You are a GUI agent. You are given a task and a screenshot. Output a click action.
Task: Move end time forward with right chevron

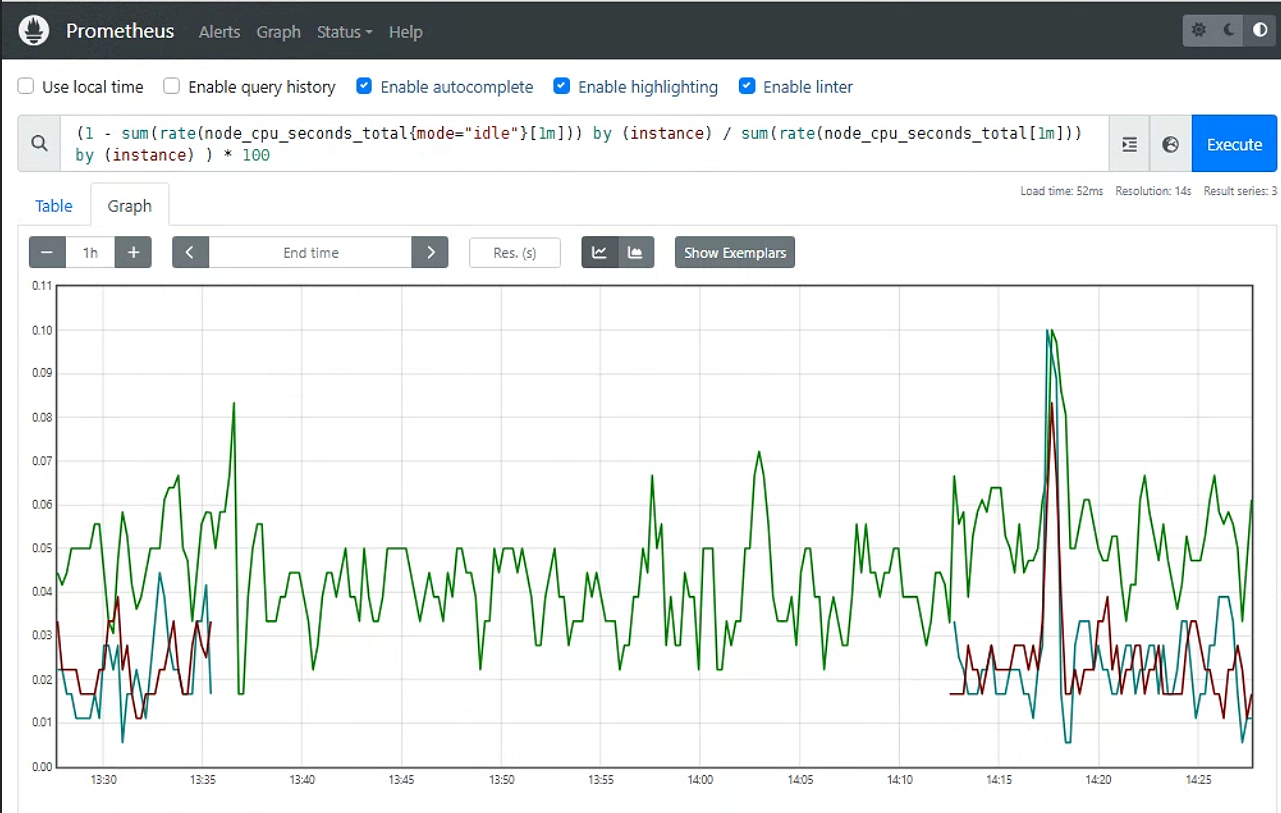pyautogui.click(x=430, y=252)
